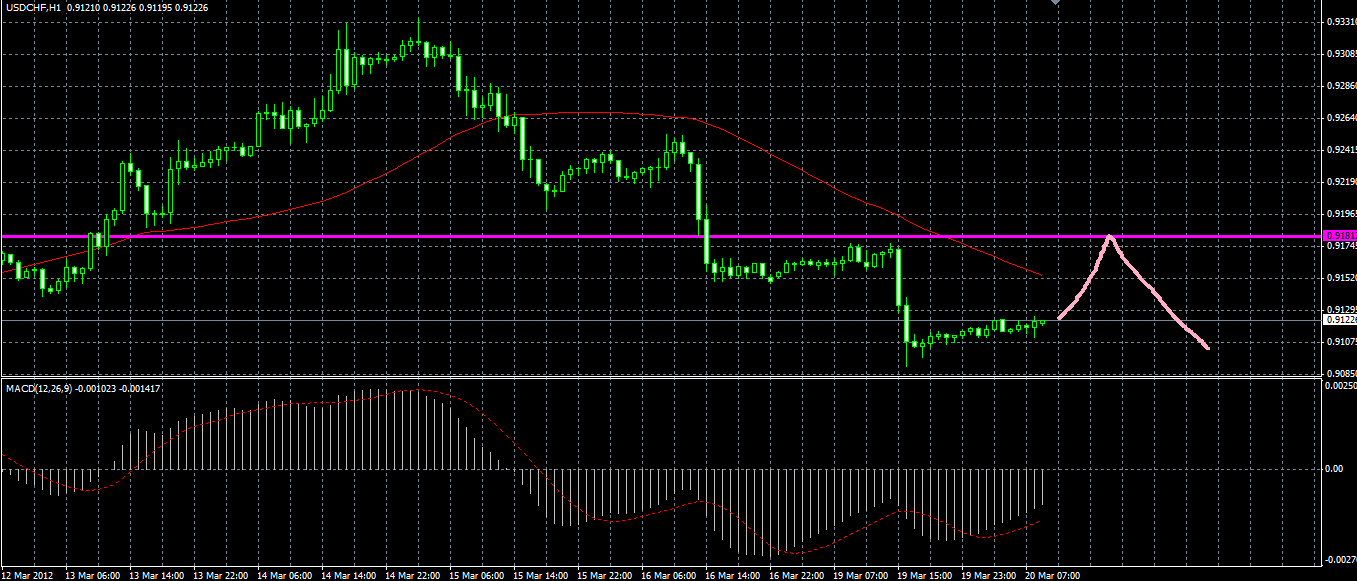Click the large bearish candle near 19 Mar 15:00
The image size is (1357, 581).
pos(899,278)
